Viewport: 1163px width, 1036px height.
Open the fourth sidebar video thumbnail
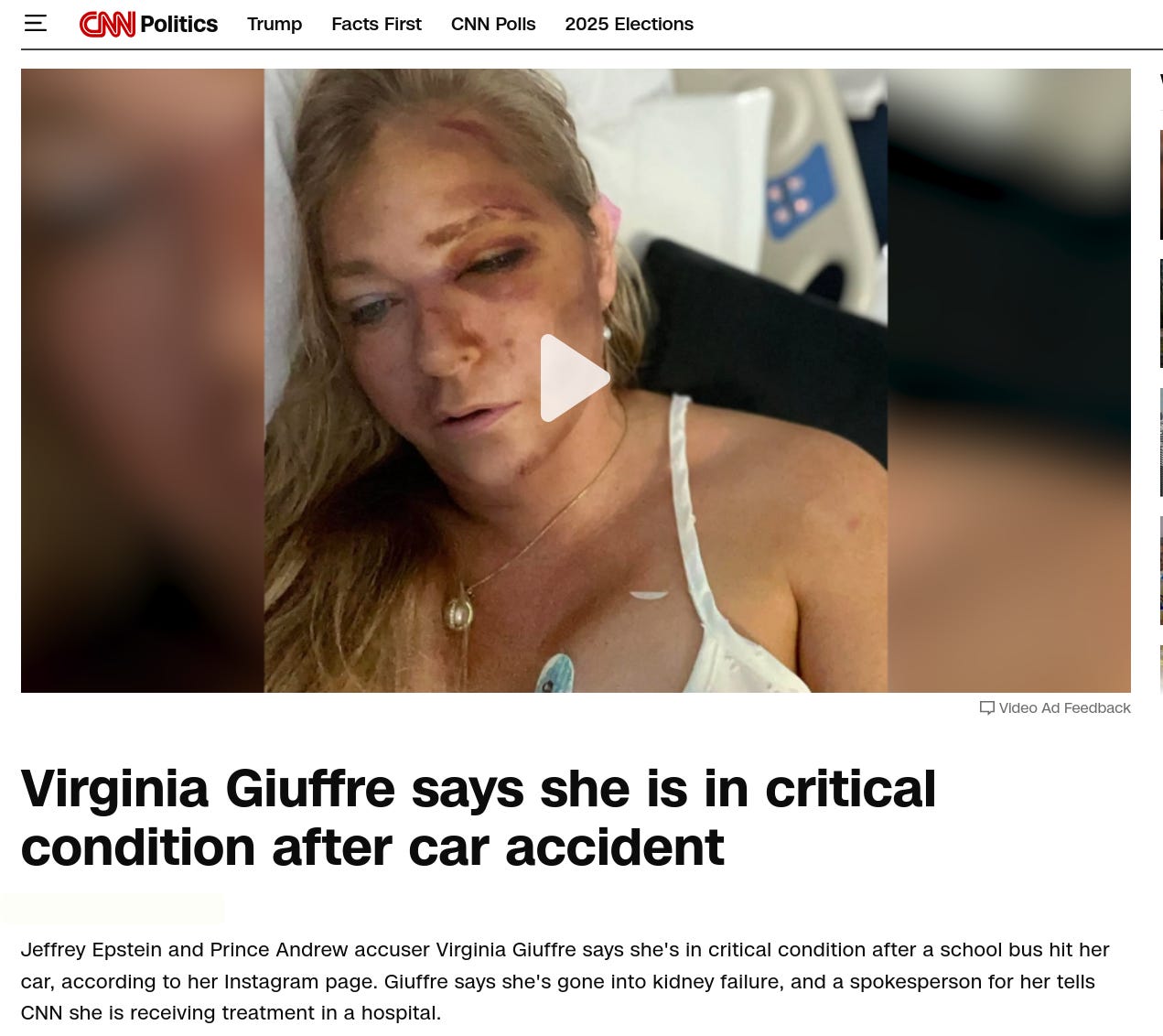point(1161,570)
